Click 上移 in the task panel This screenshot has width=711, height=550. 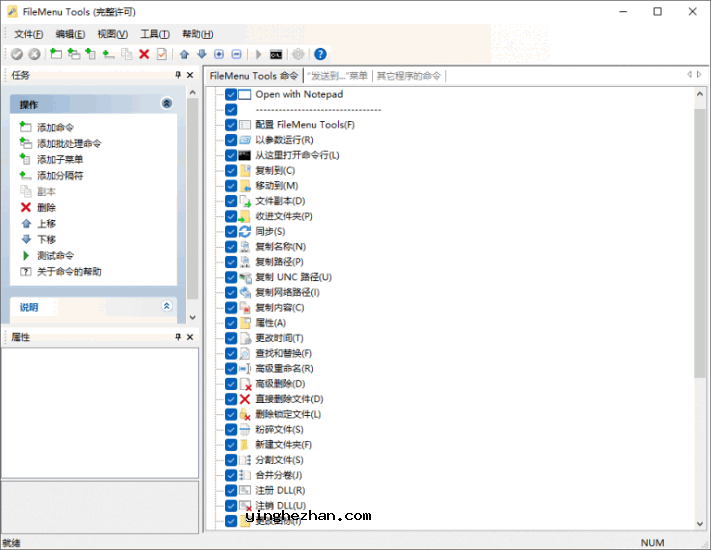[x=46, y=224]
